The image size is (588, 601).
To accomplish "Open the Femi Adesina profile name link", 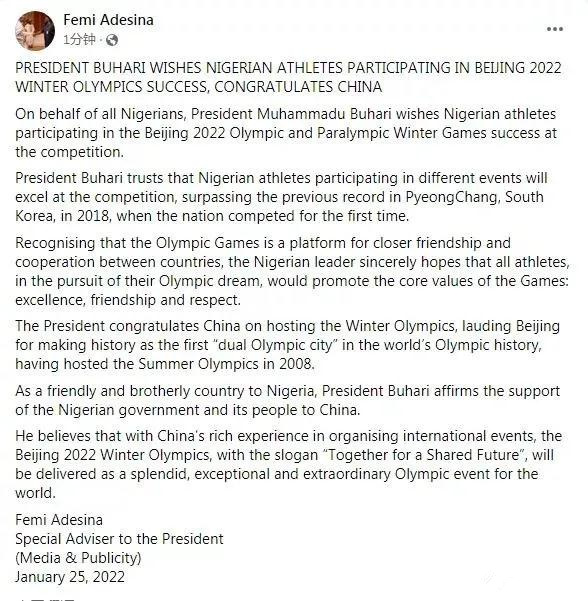I will (108, 20).
